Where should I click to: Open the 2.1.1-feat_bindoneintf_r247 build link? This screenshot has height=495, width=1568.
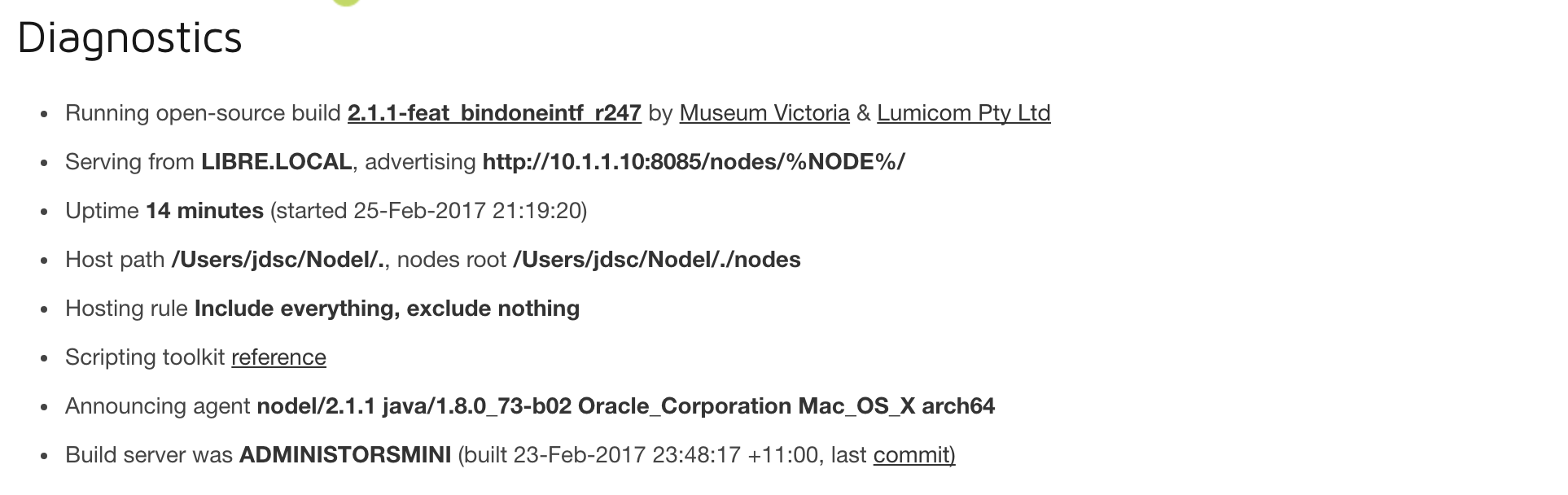tap(494, 113)
